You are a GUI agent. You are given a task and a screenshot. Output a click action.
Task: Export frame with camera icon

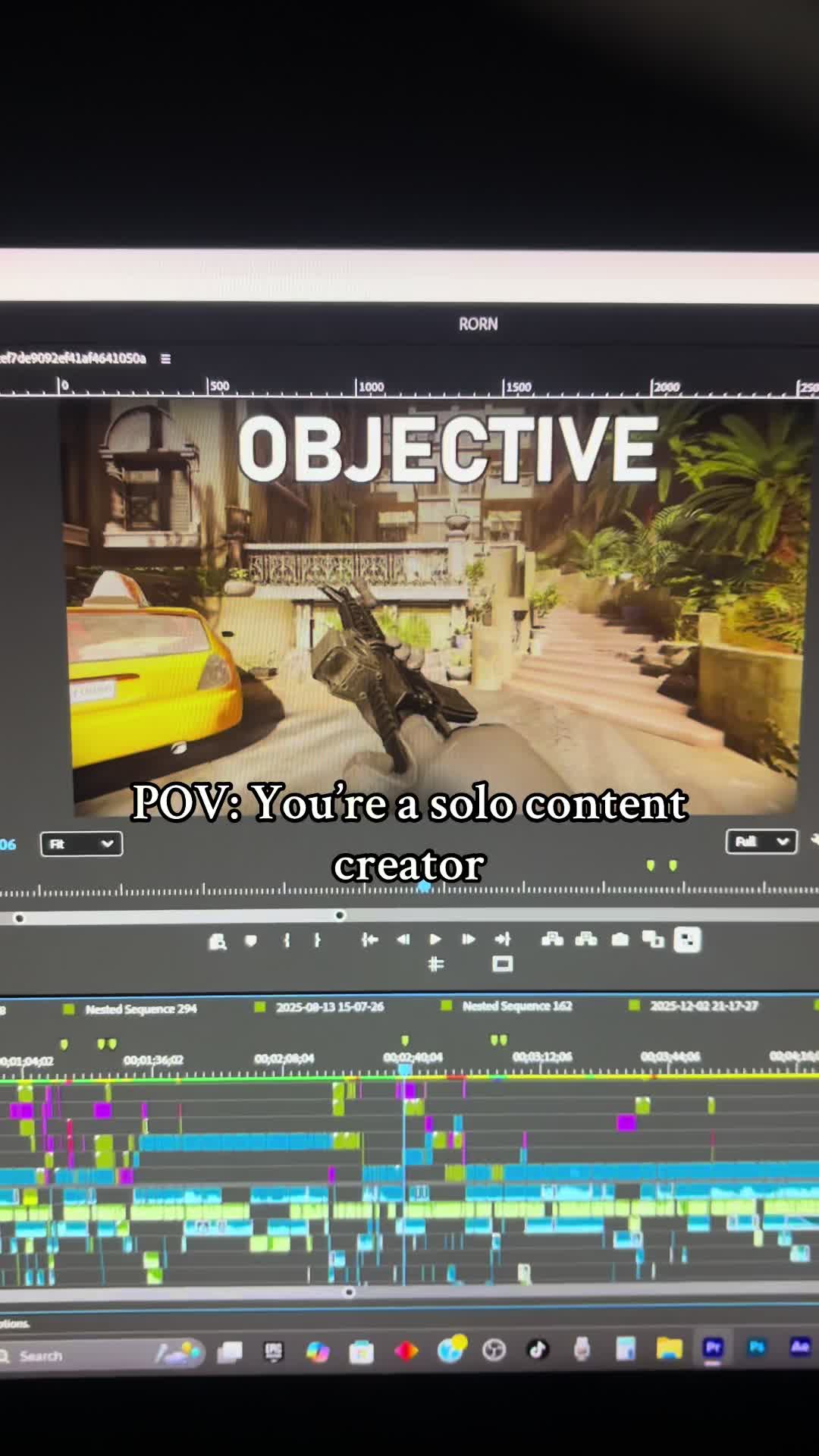[x=620, y=940]
